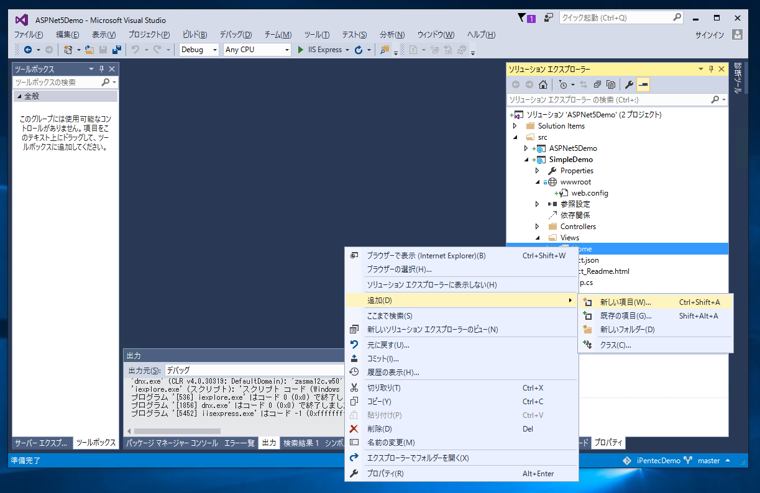Screen dimensions: 760x493
Task: Open the デバッグ(D) menu
Action: tap(236, 35)
